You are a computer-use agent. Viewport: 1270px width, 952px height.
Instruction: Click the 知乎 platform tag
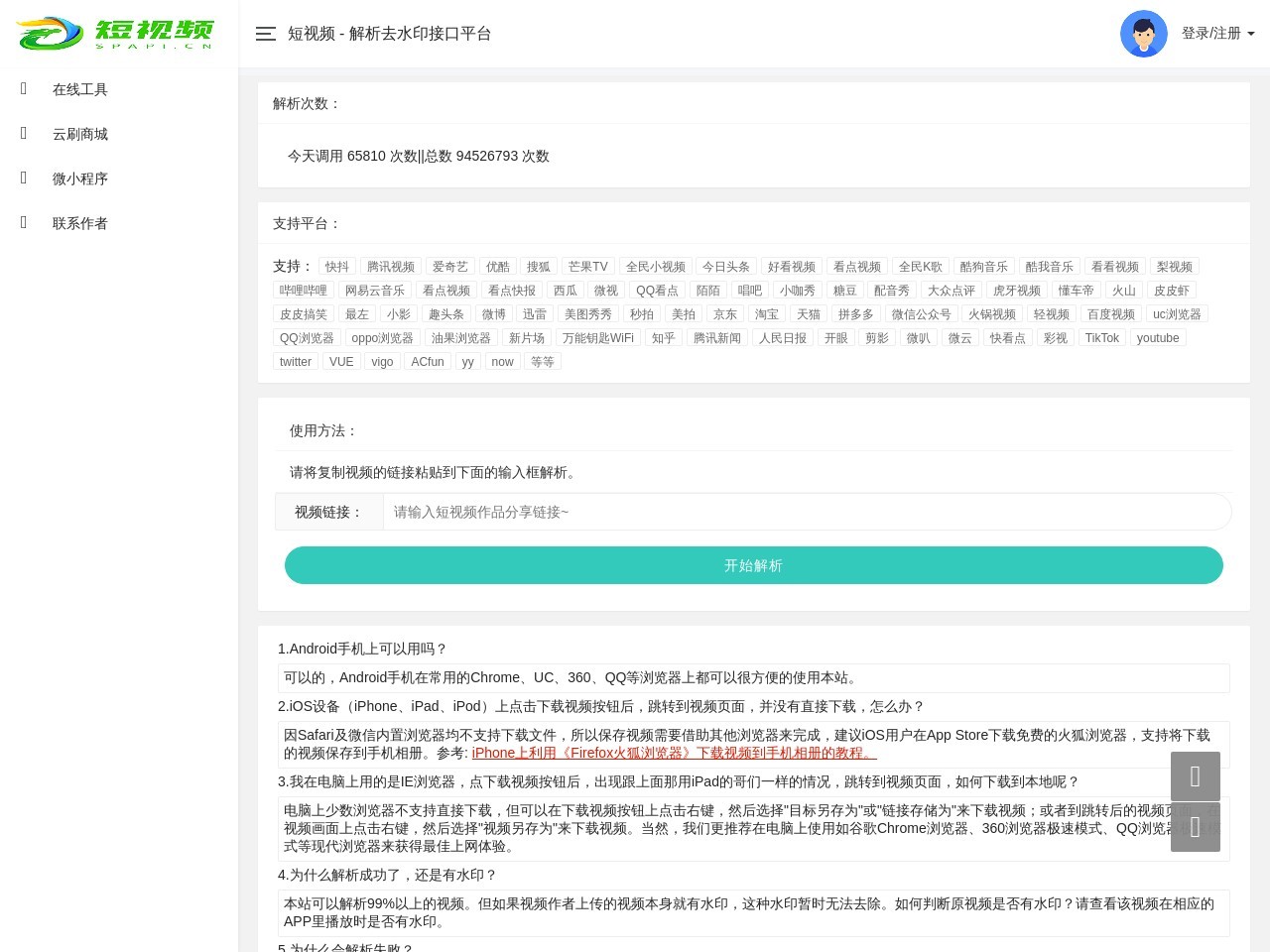coord(664,338)
